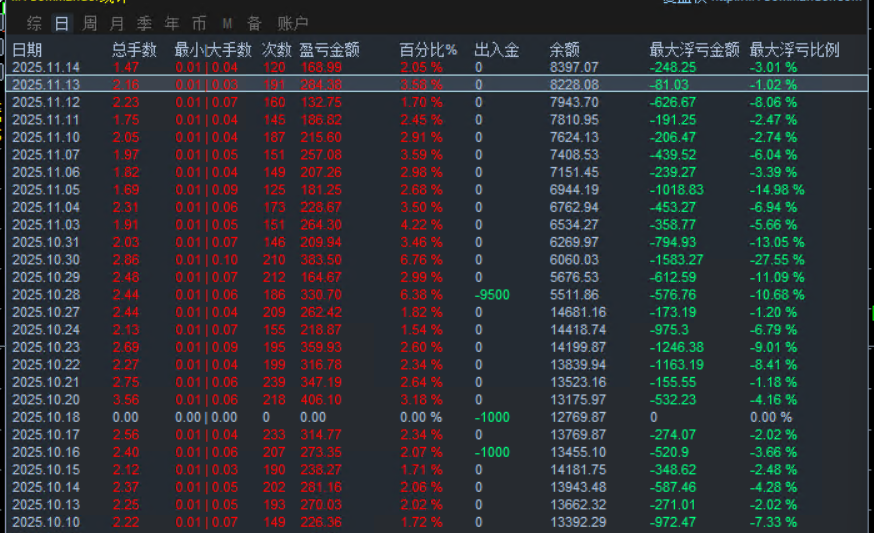Switch to the 季 quarterly tab
The image size is (874, 533).
pos(144,23)
